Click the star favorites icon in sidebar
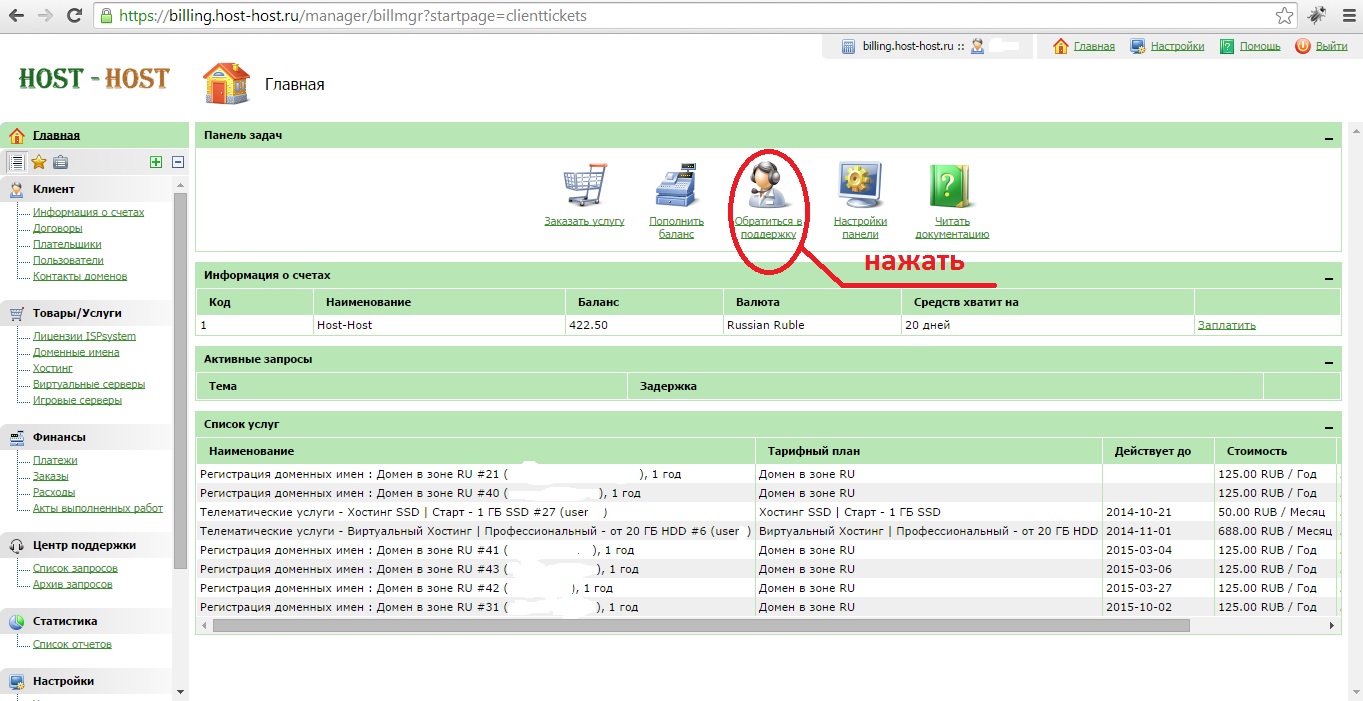This screenshot has height=701, width=1363. [x=39, y=162]
